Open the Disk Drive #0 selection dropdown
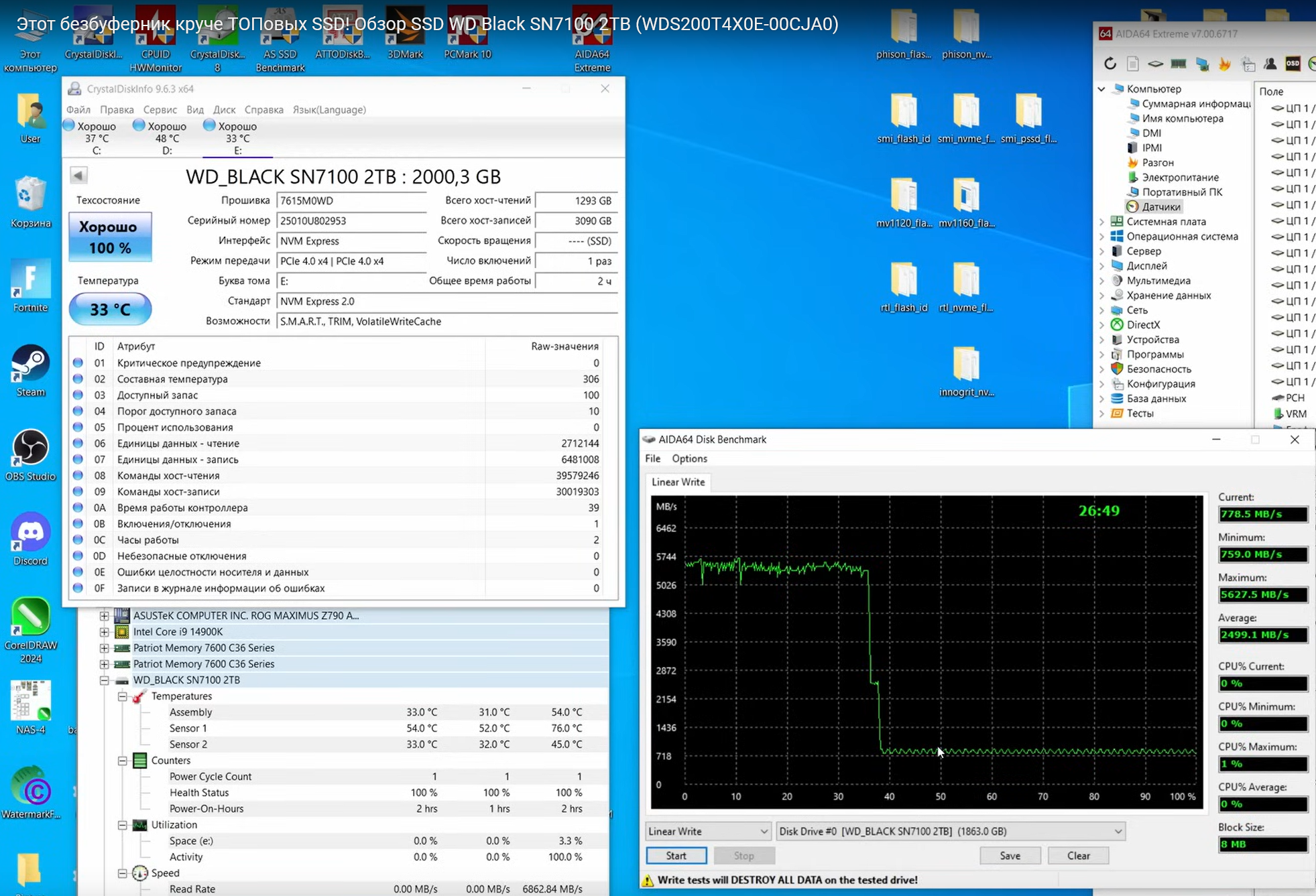The image size is (1316, 896). (x=949, y=831)
